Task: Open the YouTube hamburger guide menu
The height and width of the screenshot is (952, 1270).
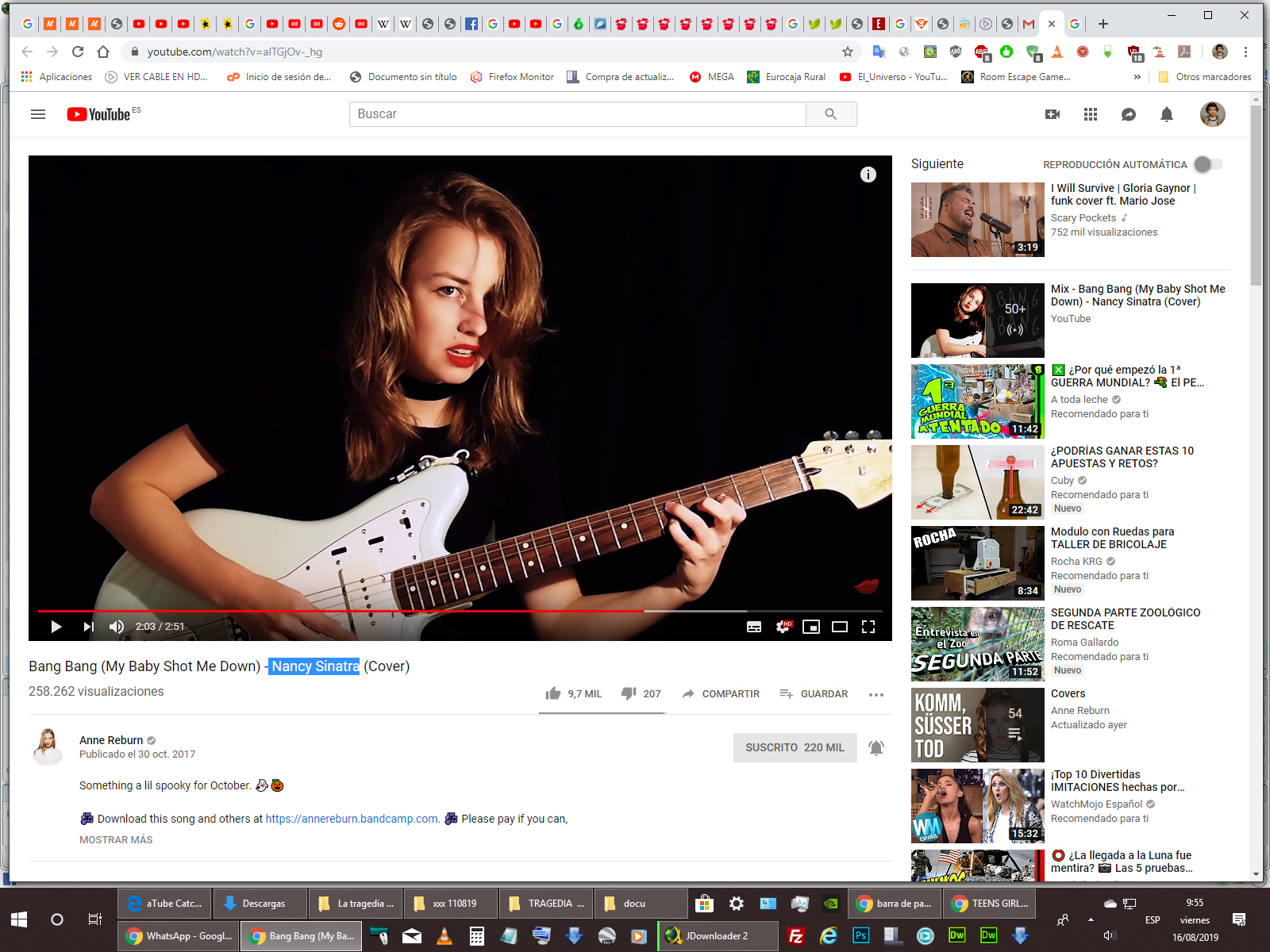Action: pos(38,114)
